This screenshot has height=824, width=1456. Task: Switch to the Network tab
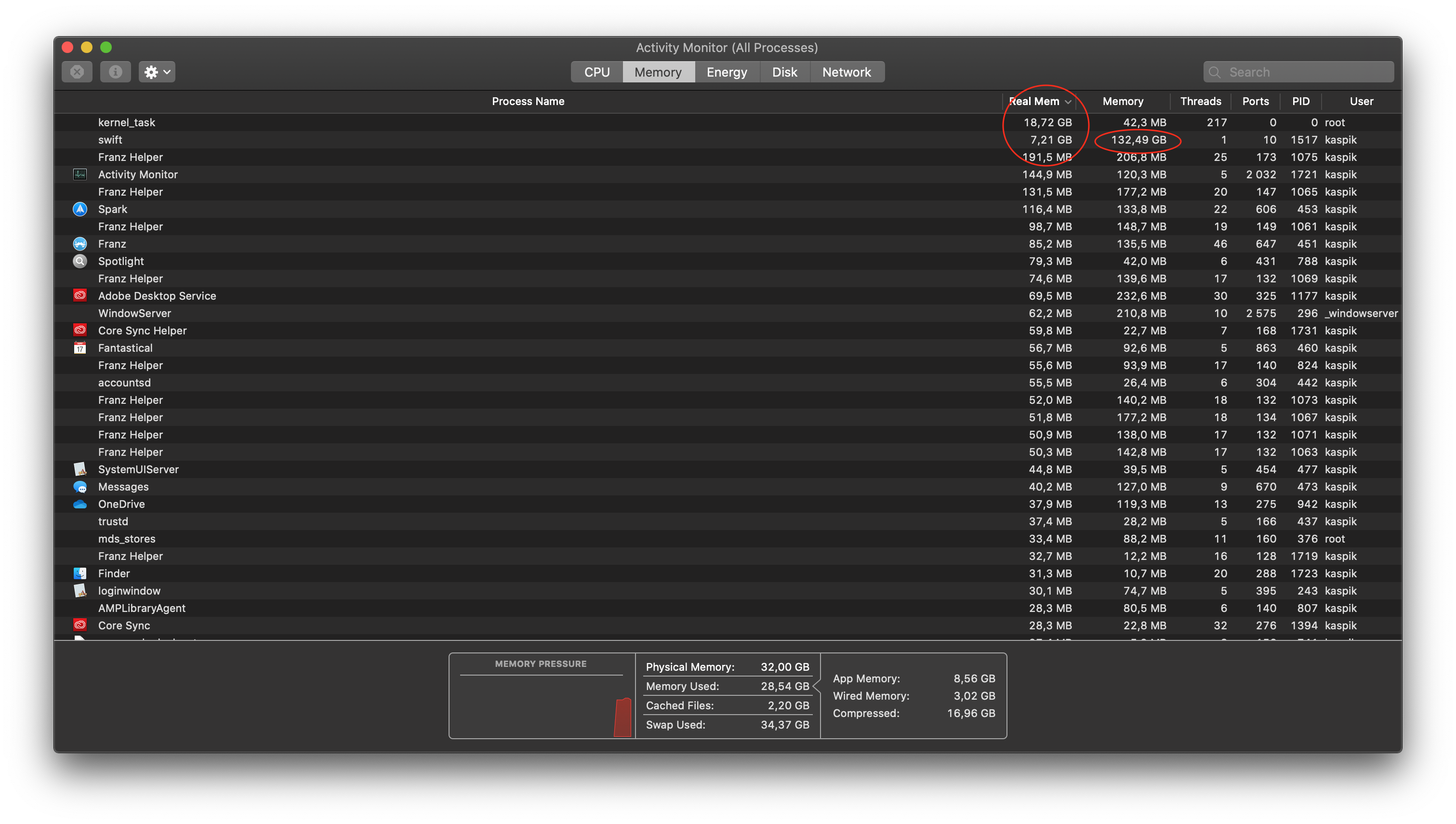click(x=847, y=72)
